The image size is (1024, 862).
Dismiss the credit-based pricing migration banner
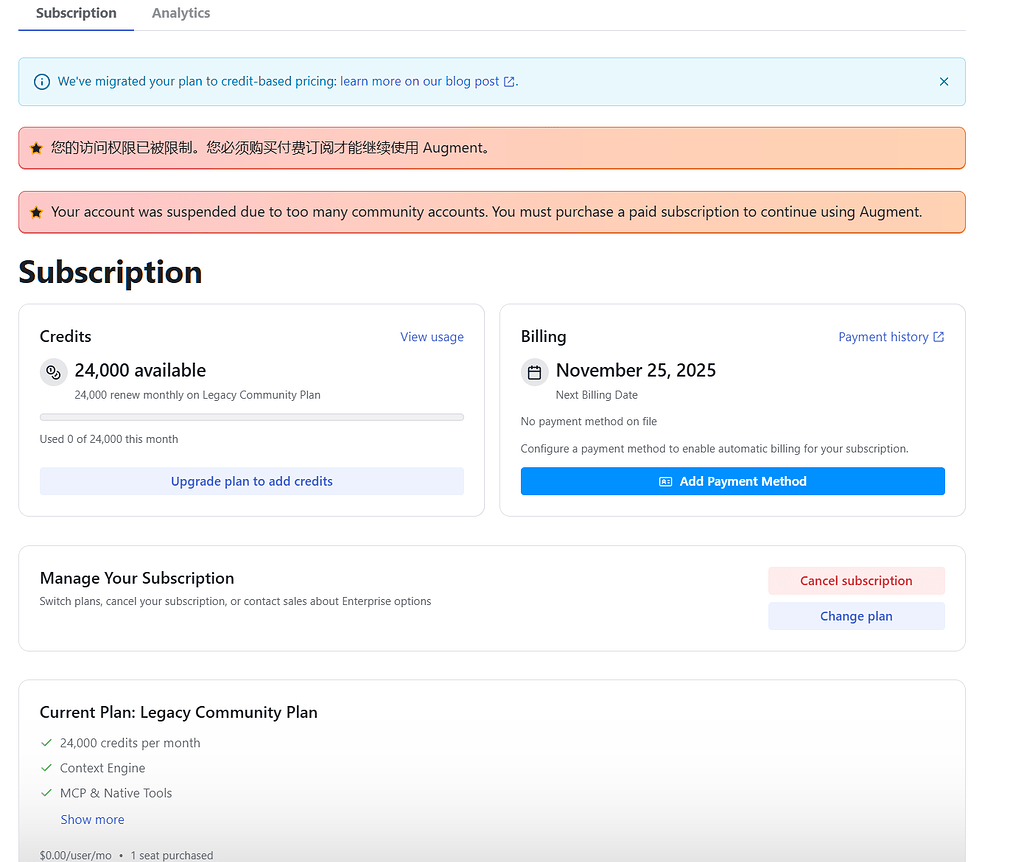(944, 82)
